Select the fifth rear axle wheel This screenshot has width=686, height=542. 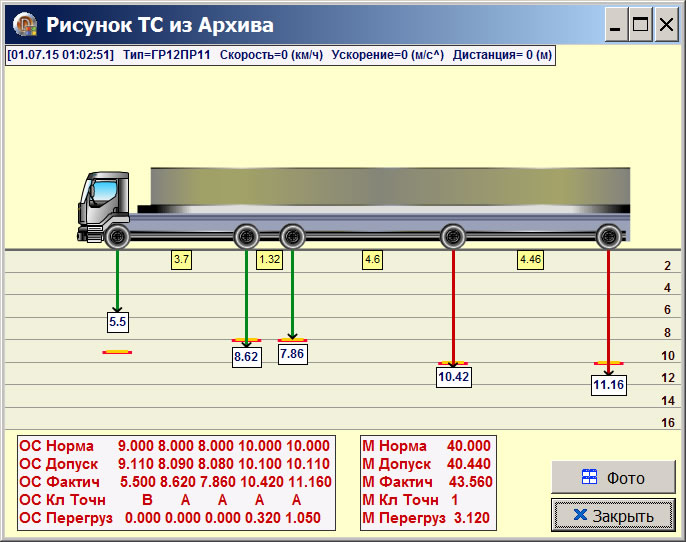pyautogui.click(x=608, y=237)
